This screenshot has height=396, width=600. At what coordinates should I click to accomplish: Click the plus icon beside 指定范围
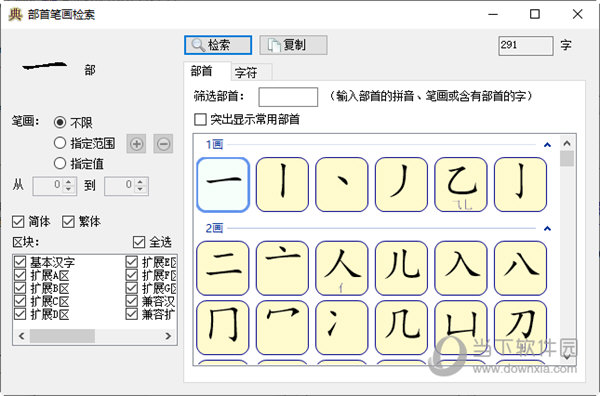point(137,144)
